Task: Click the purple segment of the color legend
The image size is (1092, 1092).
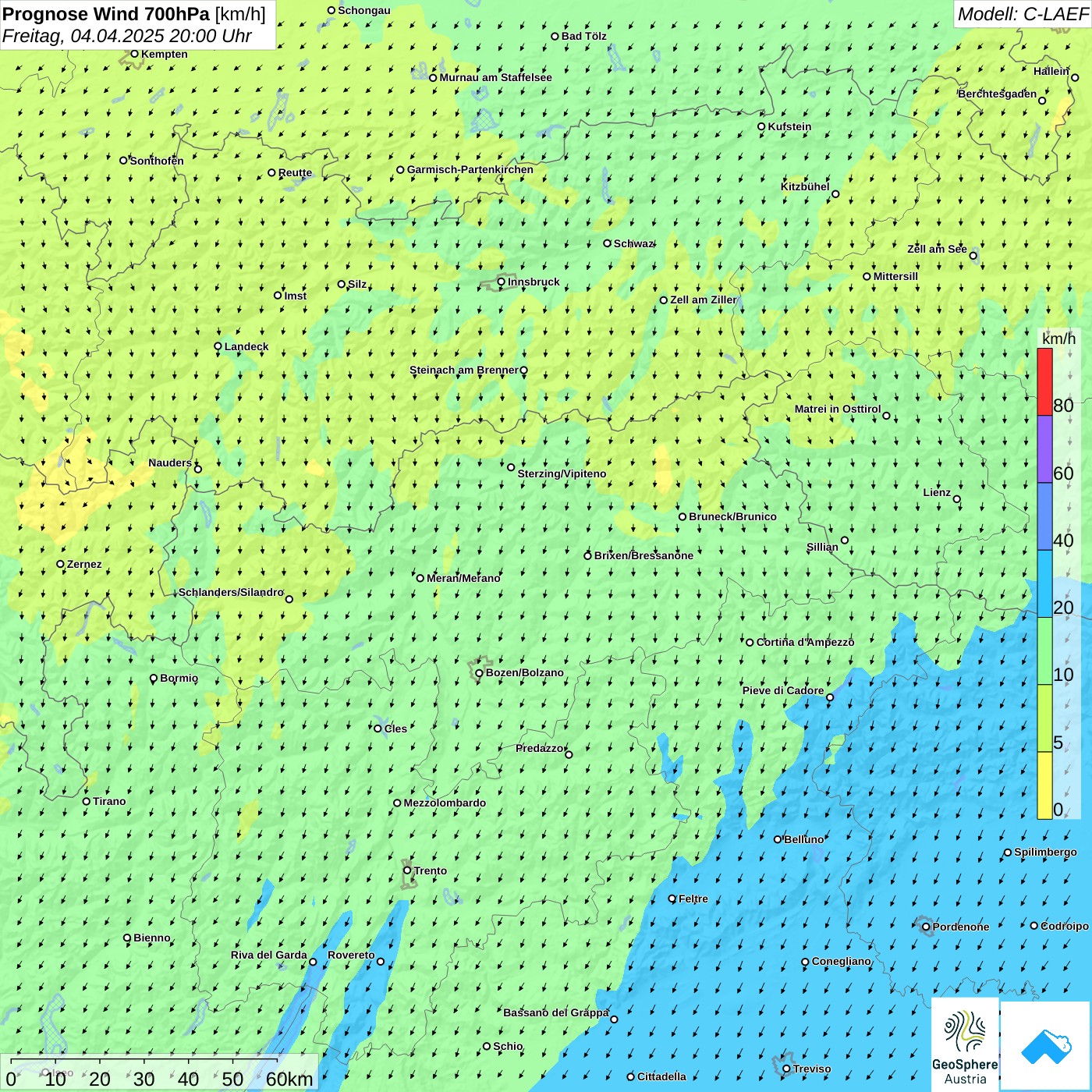Action: 1044,449
